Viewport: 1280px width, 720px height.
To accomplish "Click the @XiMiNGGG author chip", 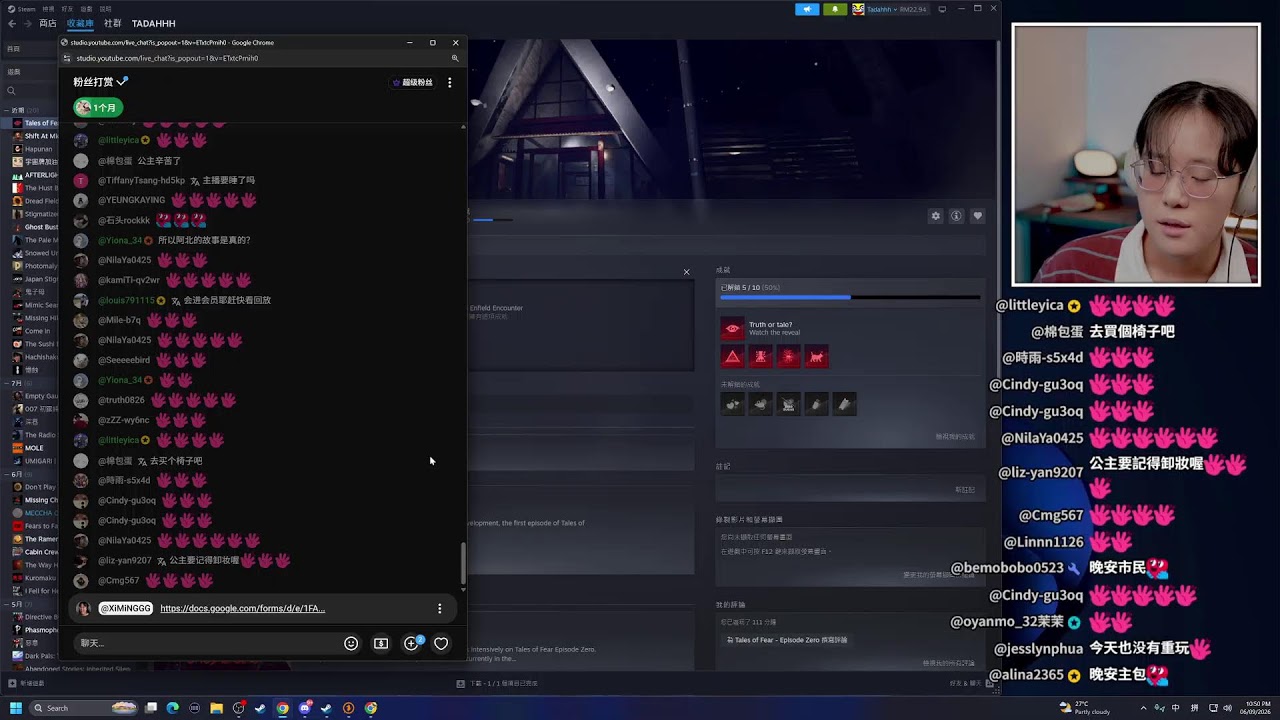I will [125, 608].
